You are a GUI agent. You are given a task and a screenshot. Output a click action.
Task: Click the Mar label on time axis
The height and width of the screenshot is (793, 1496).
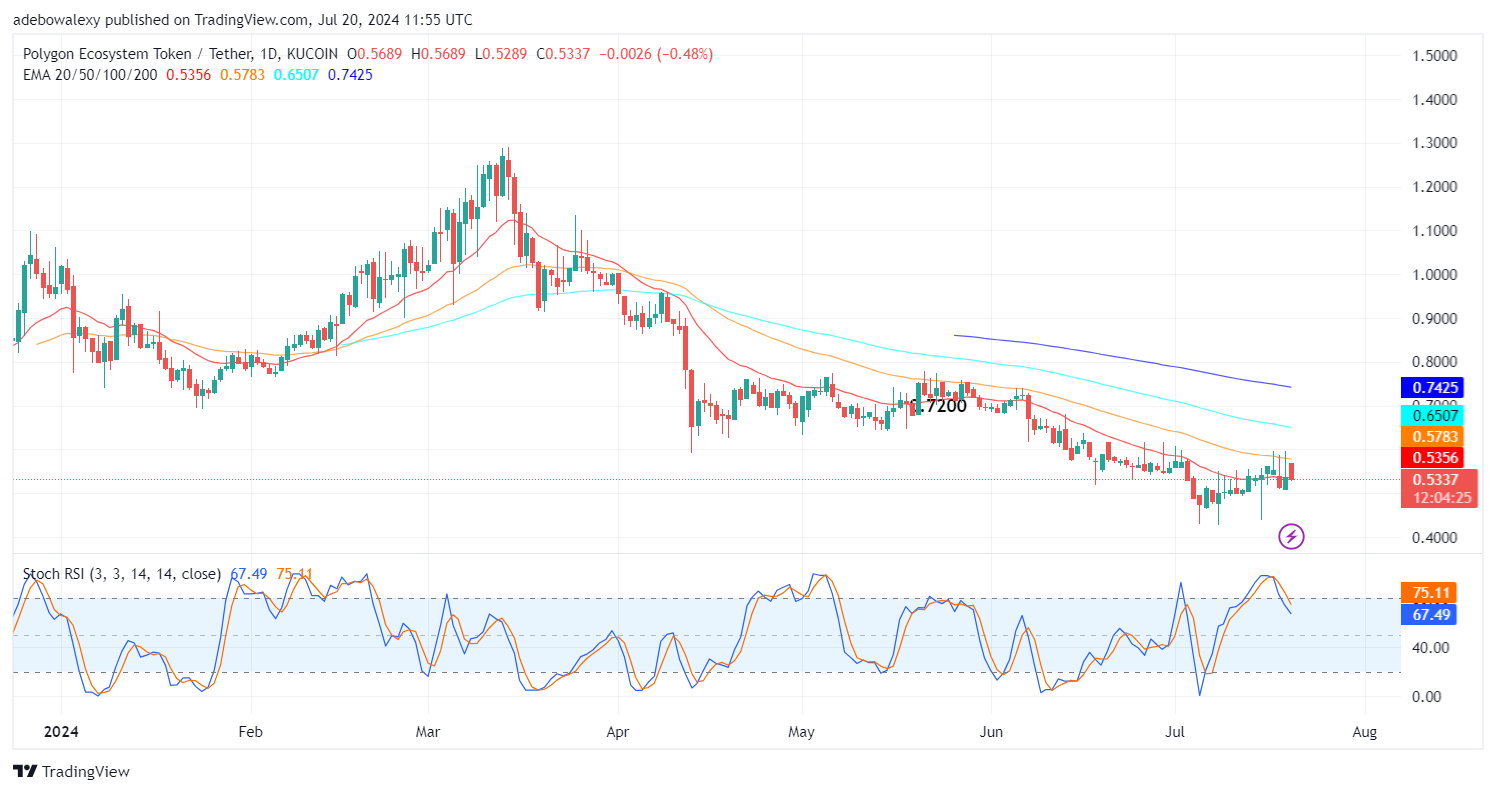(427, 732)
